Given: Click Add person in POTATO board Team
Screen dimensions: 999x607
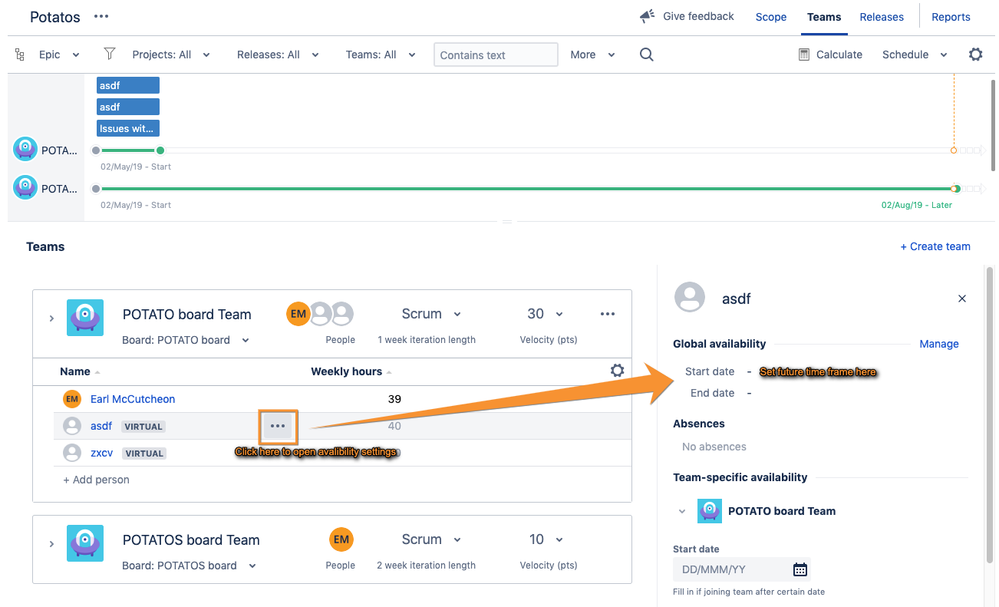Looking at the screenshot, I should click(96, 480).
